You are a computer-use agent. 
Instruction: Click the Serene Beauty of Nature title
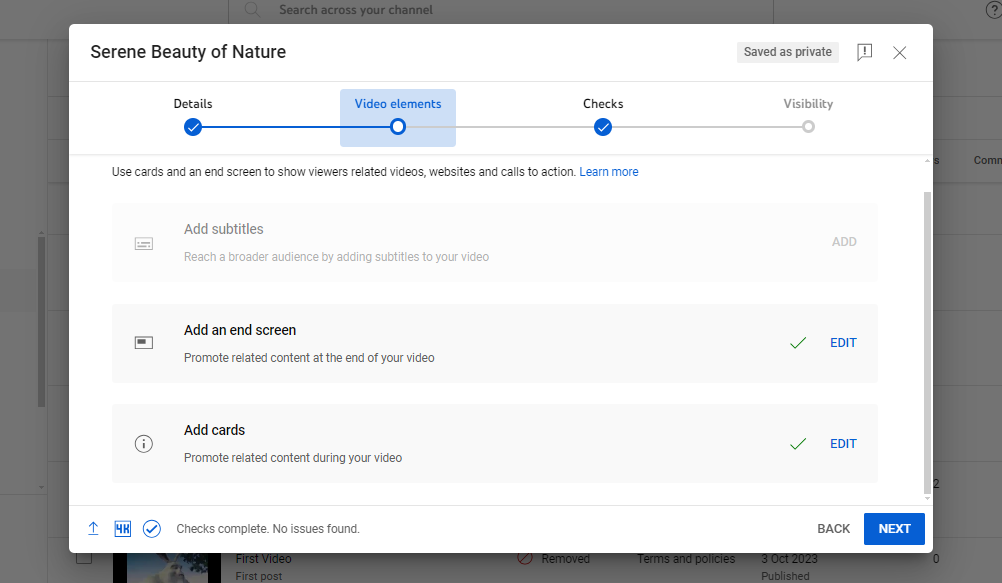click(x=188, y=52)
